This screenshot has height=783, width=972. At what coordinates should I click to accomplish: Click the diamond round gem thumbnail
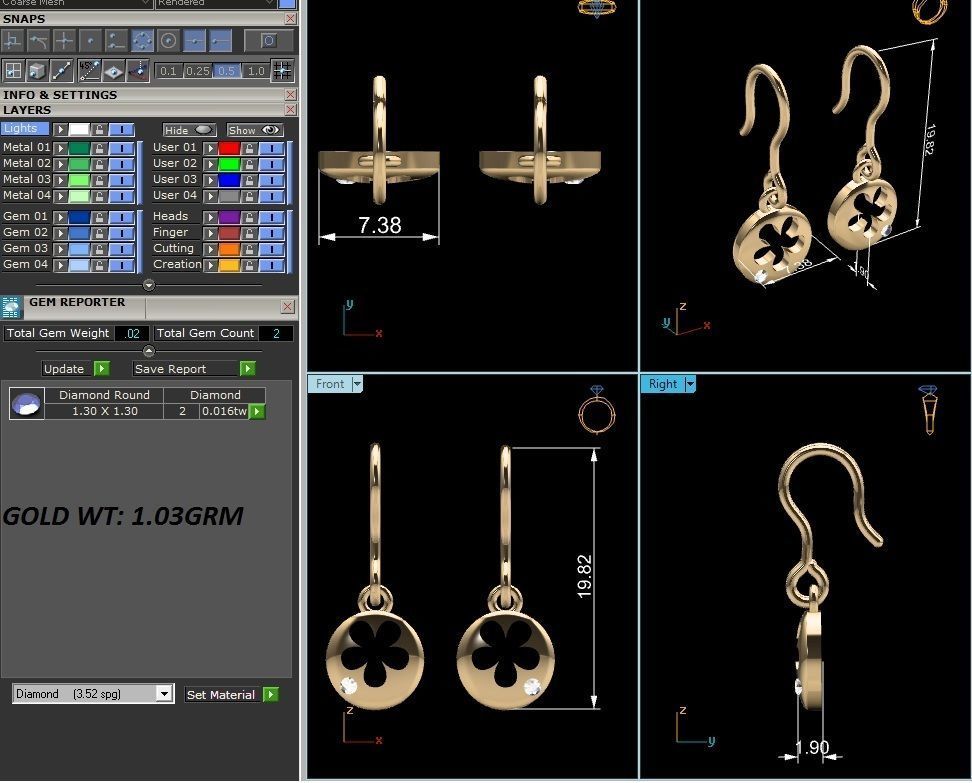click(x=27, y=404)
